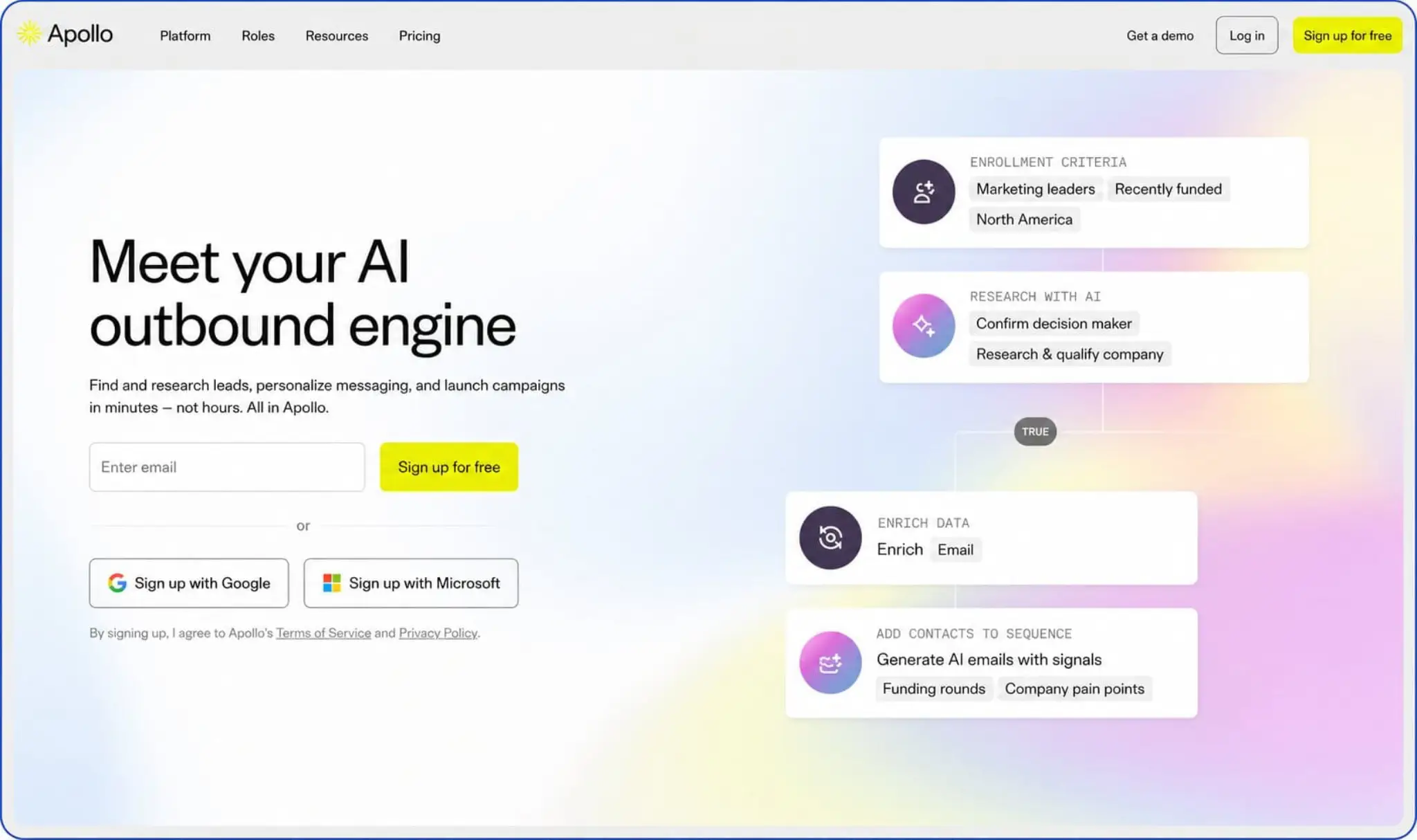Click the Email tag next to Enrich
The height and width of the screenshot is (840, 1417).
point(956,549)
